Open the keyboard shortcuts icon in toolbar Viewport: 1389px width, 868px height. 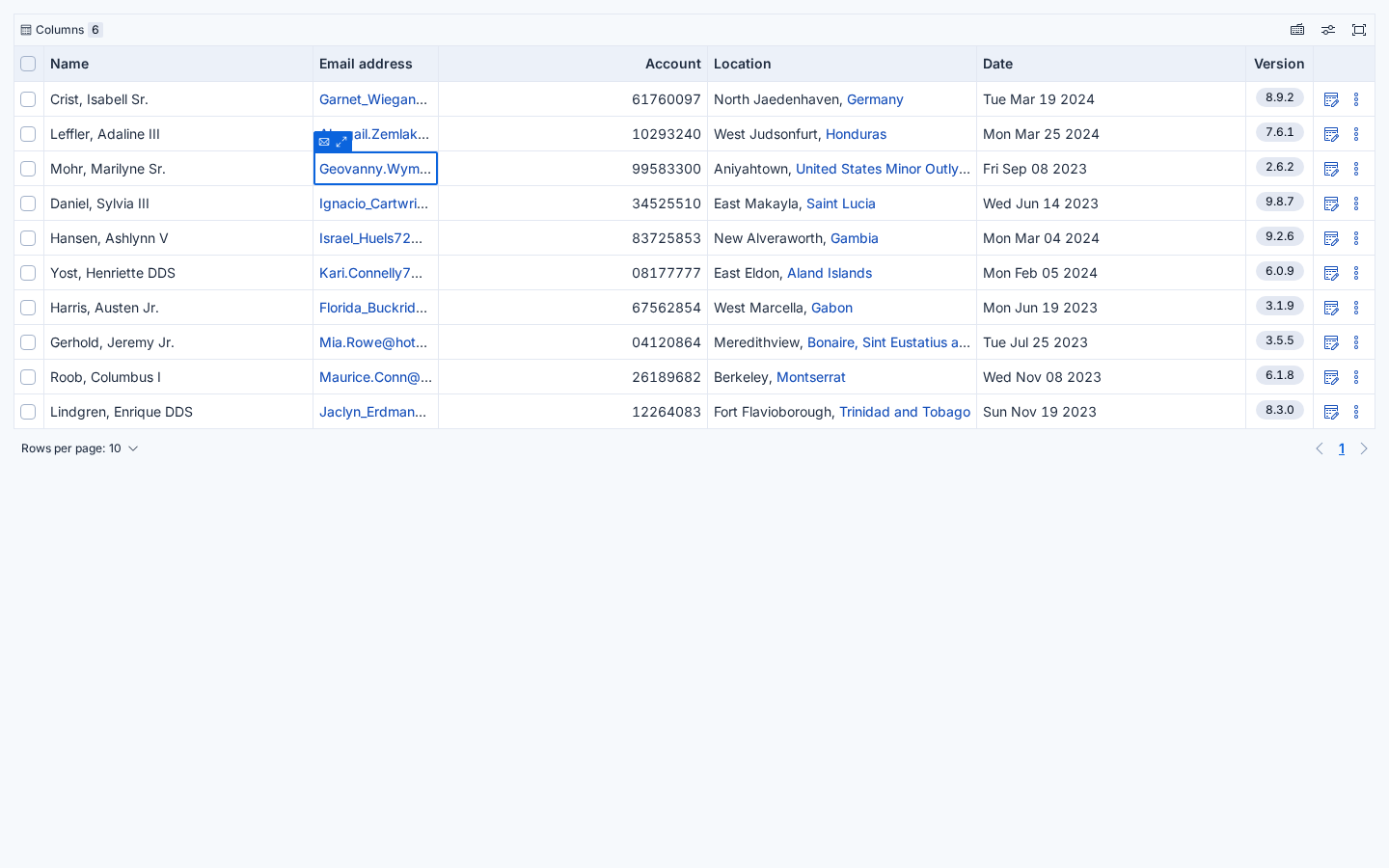[x=1297, y=30]
